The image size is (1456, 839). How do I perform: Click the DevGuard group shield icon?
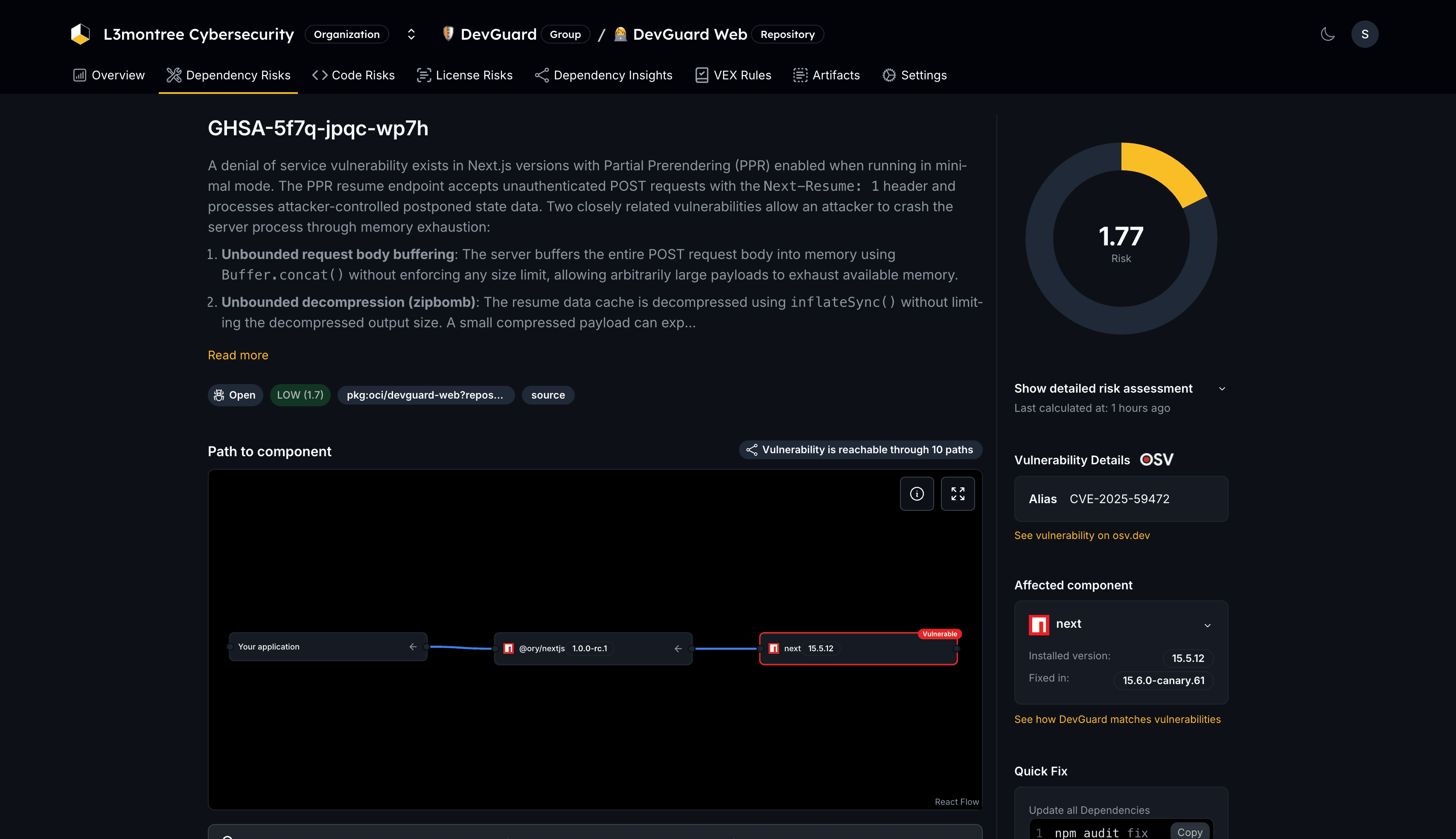pos(448,33)
